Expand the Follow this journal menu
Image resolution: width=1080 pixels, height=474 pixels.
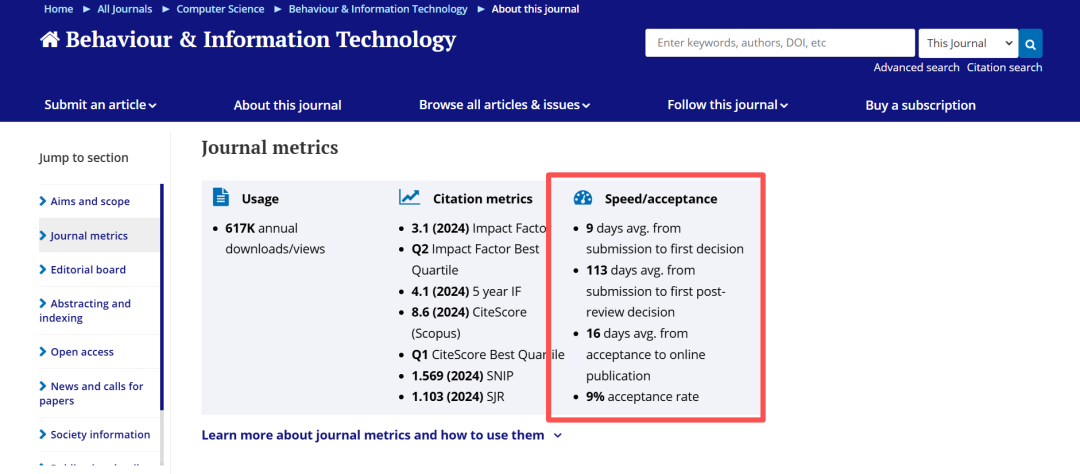[x=728, y=105]
